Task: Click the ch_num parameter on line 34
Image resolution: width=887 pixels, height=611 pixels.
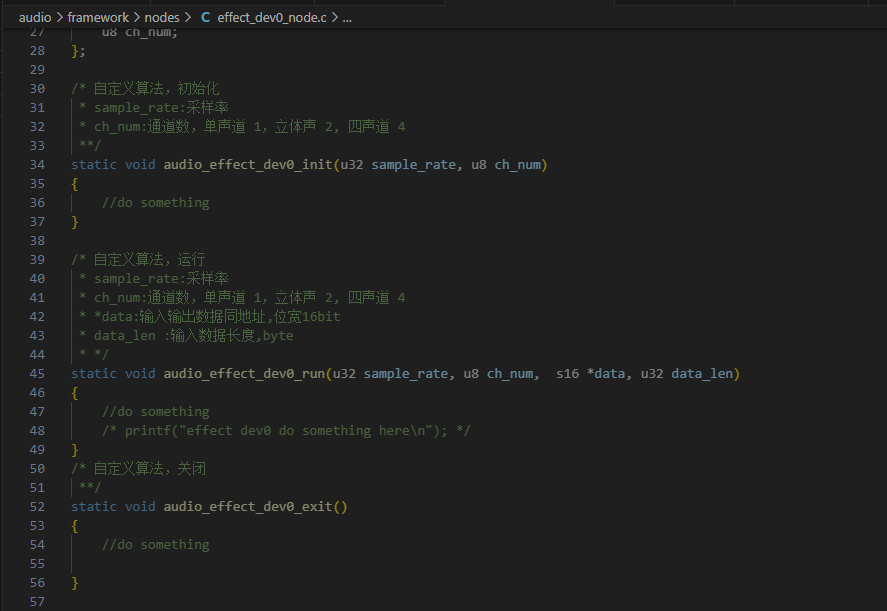Action: (x=518, y=165)
